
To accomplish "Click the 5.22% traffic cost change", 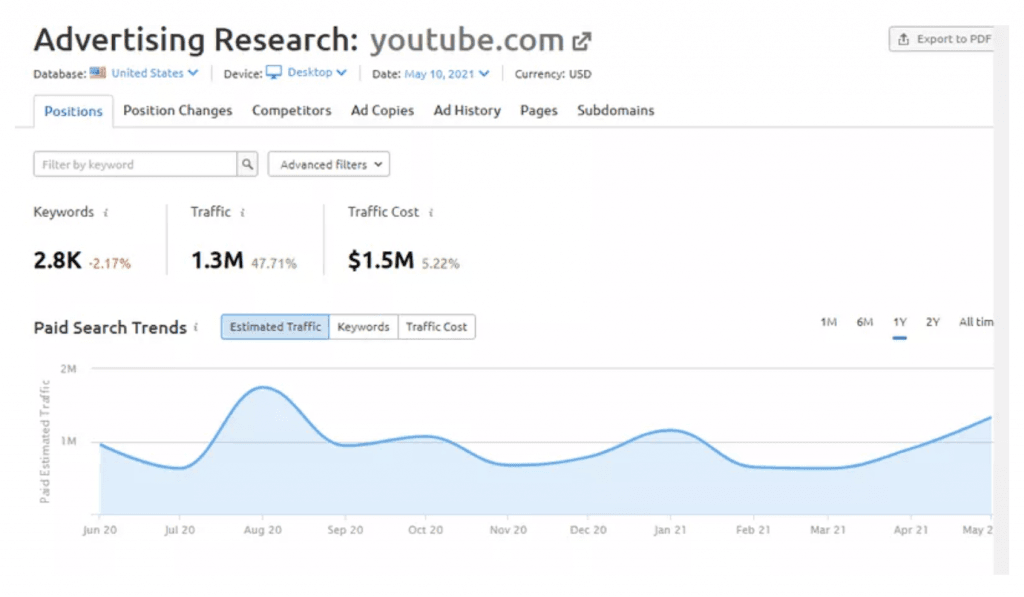I will [x=440, y=263].
